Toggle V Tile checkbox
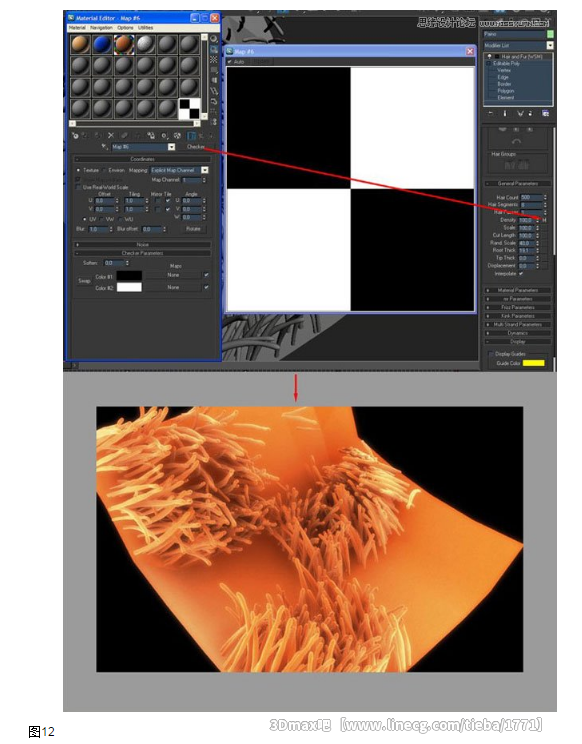Image resolution: width=582 pixels, height=744 pixels. coord(167,209)
